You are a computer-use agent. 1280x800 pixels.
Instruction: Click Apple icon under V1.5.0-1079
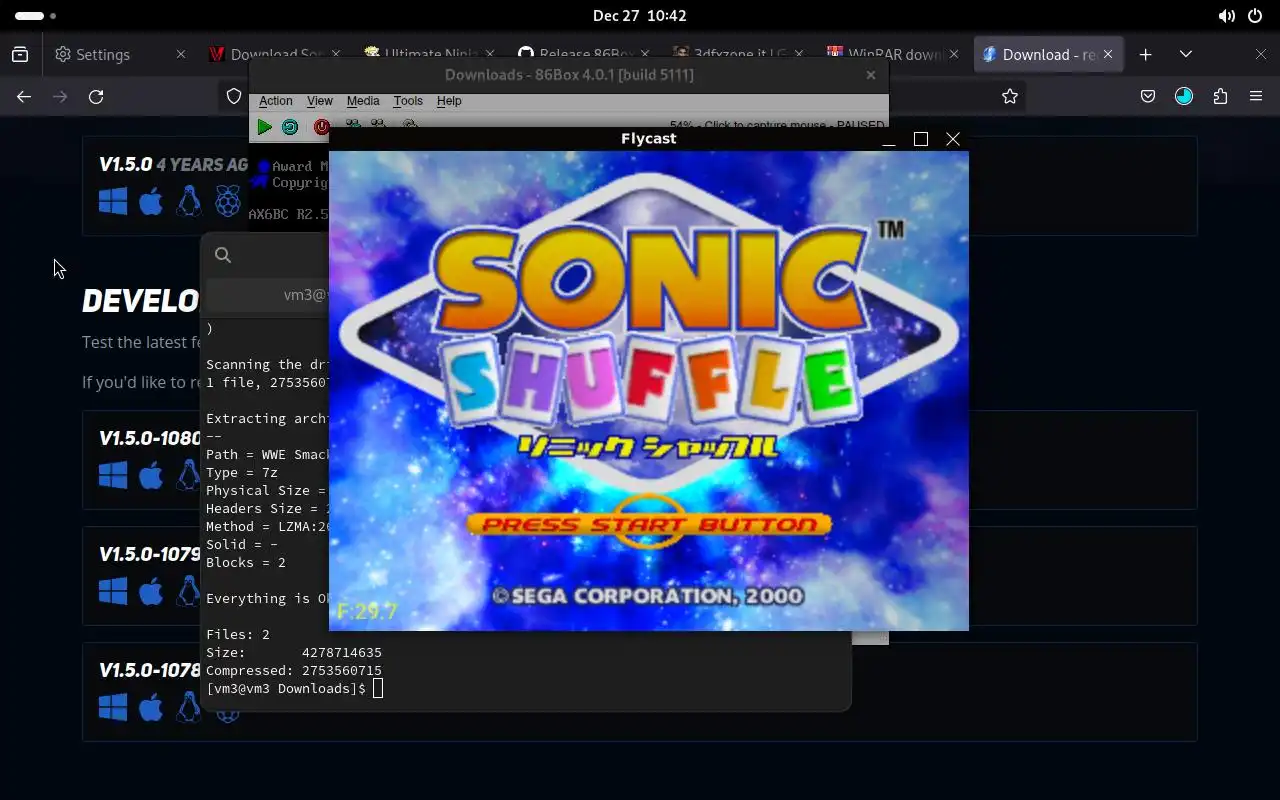[x=151, y=591]
